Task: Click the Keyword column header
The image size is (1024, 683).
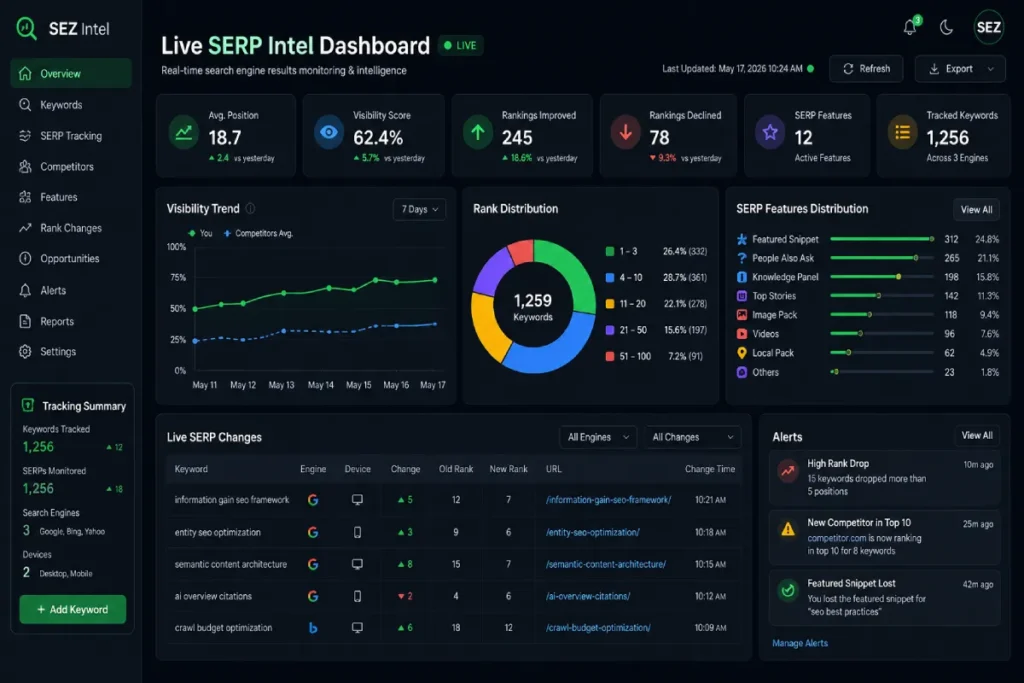Action: point(191,469)
